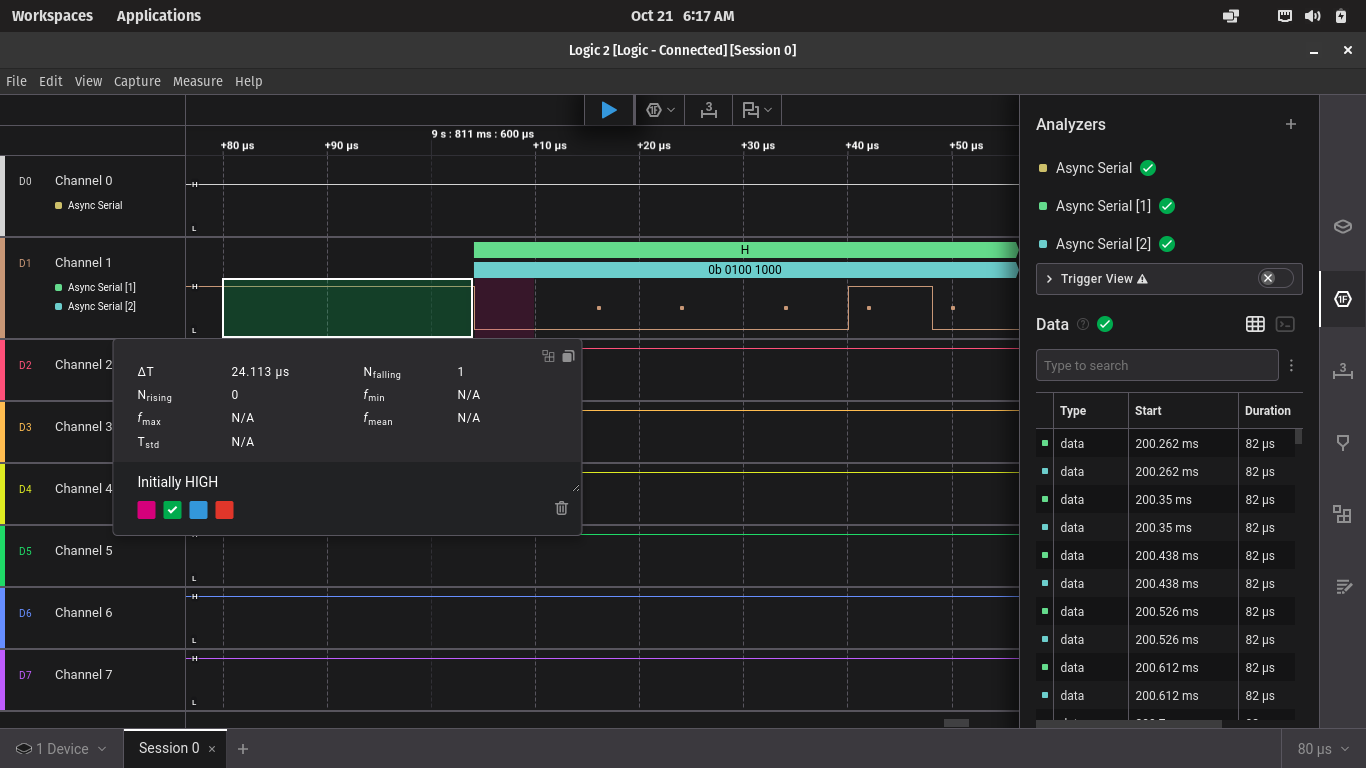Switch data view to terminal mode icon

(1286, 324)
